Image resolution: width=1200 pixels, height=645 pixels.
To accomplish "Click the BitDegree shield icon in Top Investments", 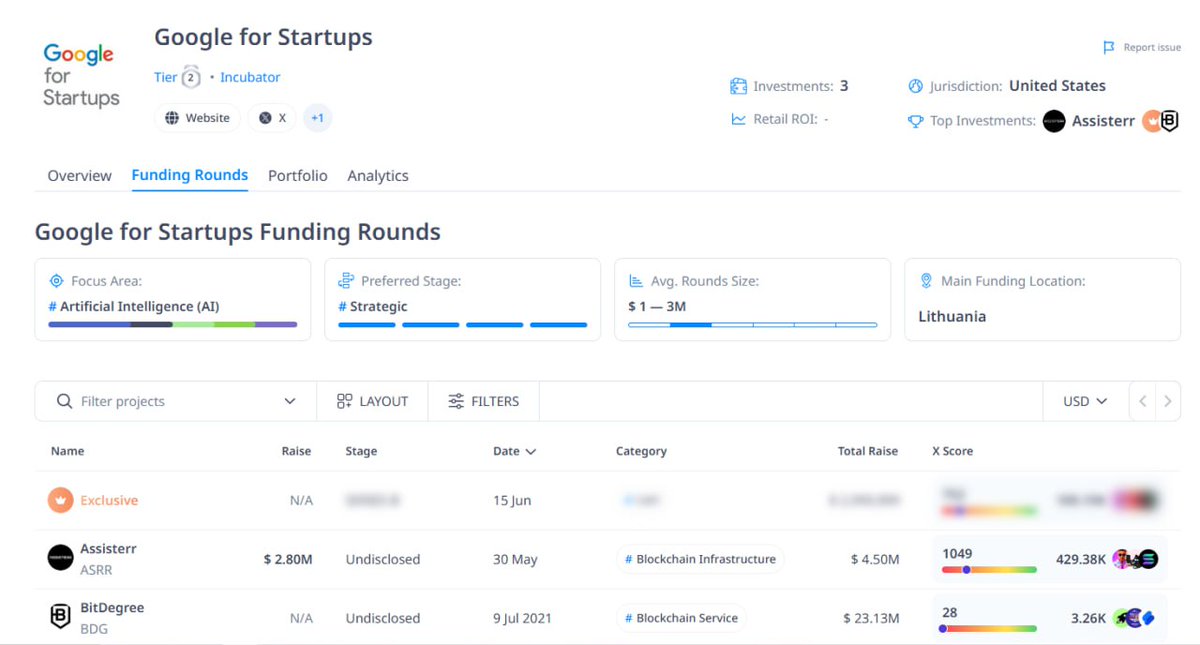I will click(1169, 121).
